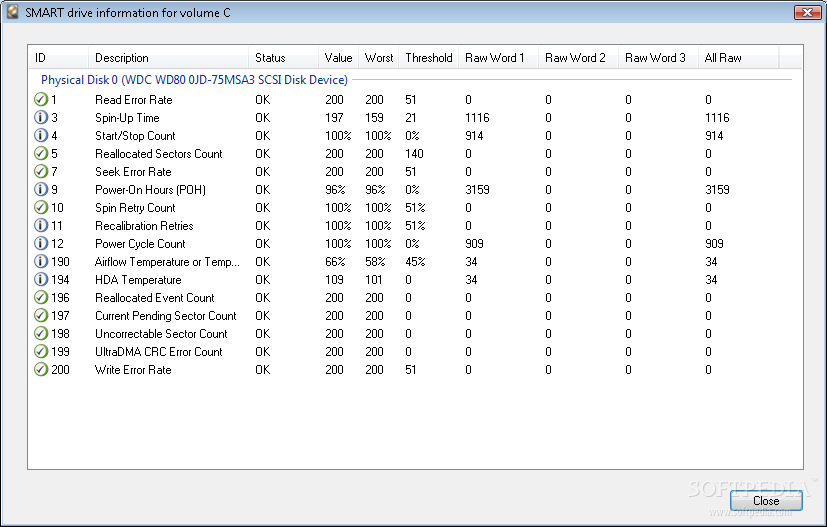Click the info icon for Recalibration Retries
Image resolution: width=827 pixels, height=527 pixels.
(41, 225)
